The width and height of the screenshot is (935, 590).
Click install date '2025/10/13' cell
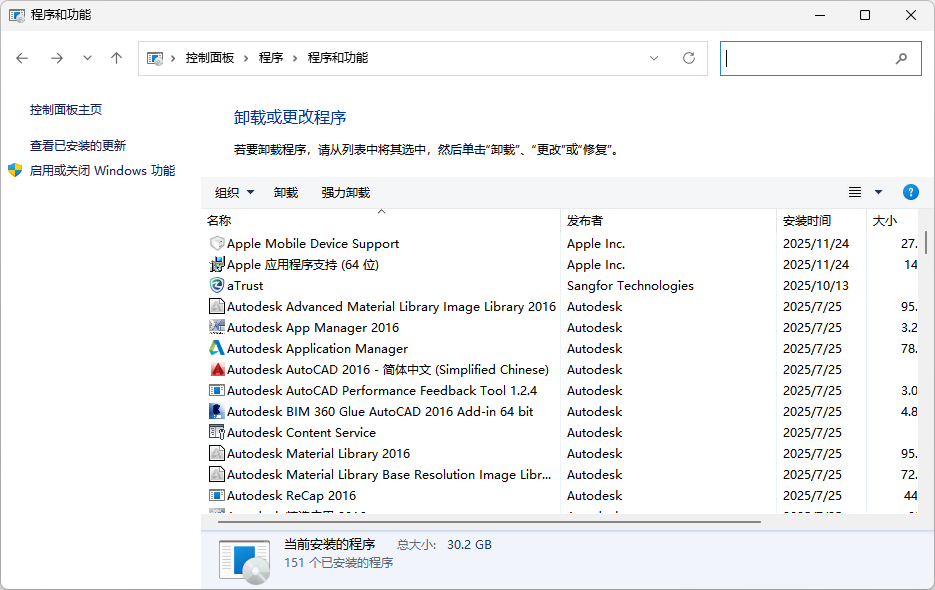(815, 286)
